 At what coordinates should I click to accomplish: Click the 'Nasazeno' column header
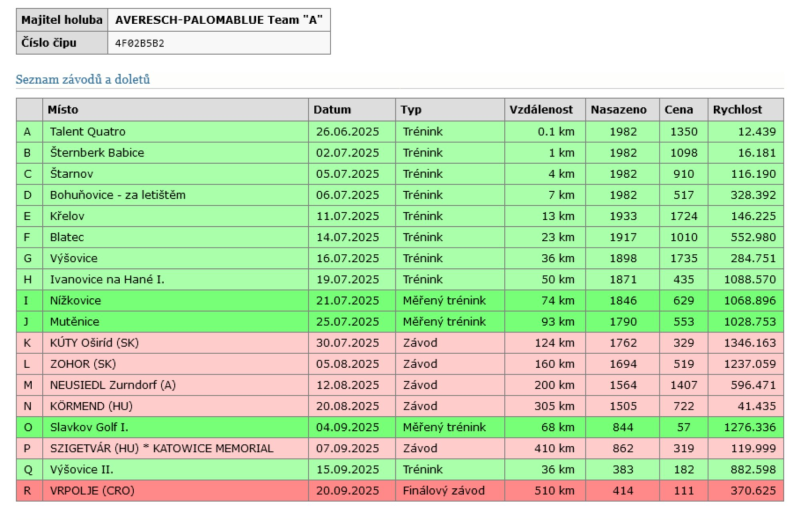(x=618, y=109)
